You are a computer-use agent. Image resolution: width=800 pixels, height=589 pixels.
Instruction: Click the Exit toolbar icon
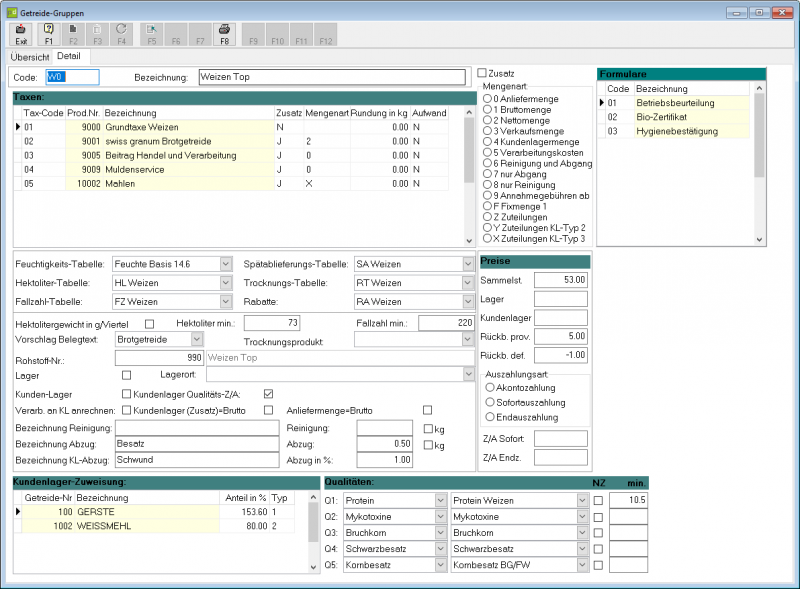coord(21,34)
